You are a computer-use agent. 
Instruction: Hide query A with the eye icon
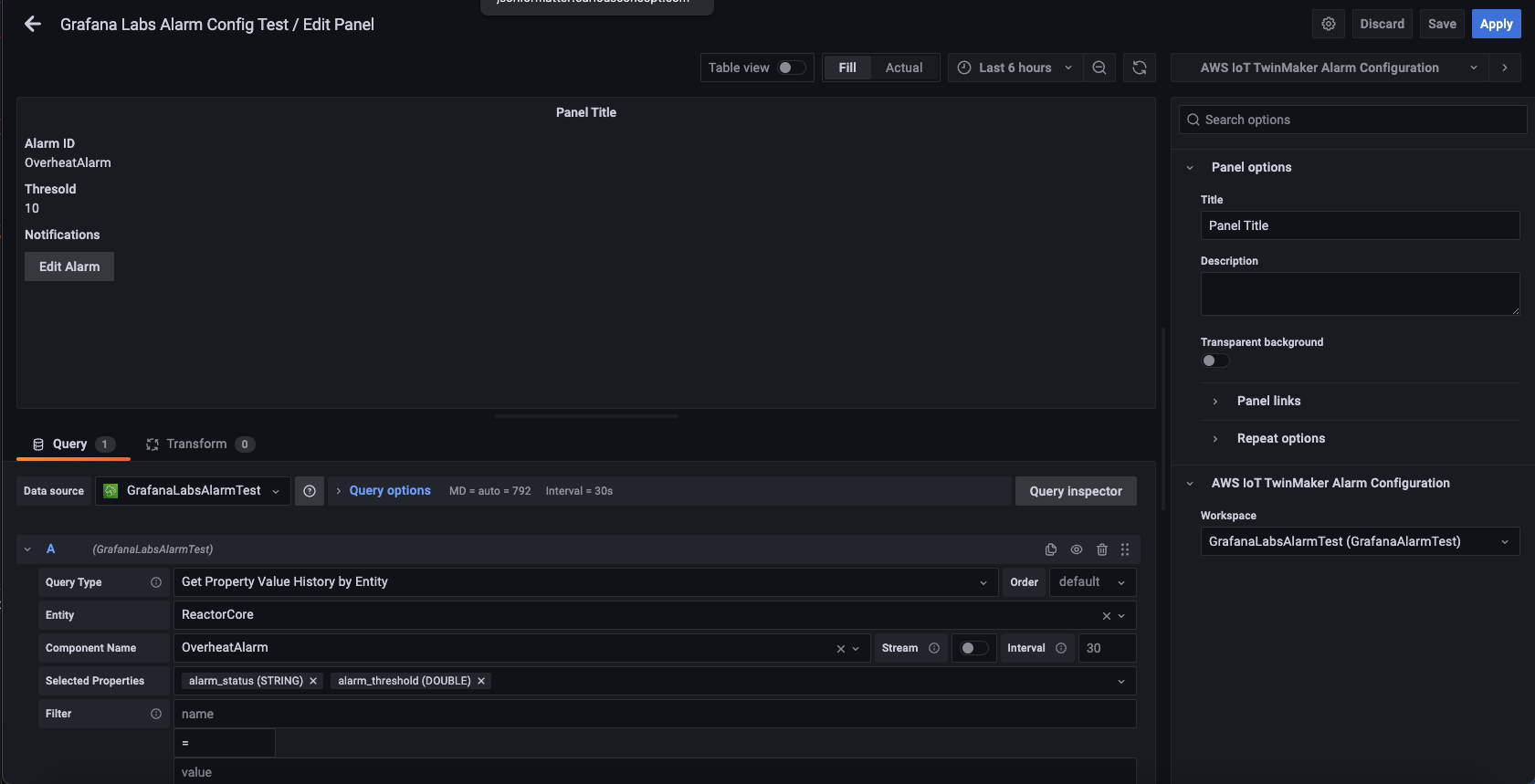pyautogui.click(x=1077, y=549)
